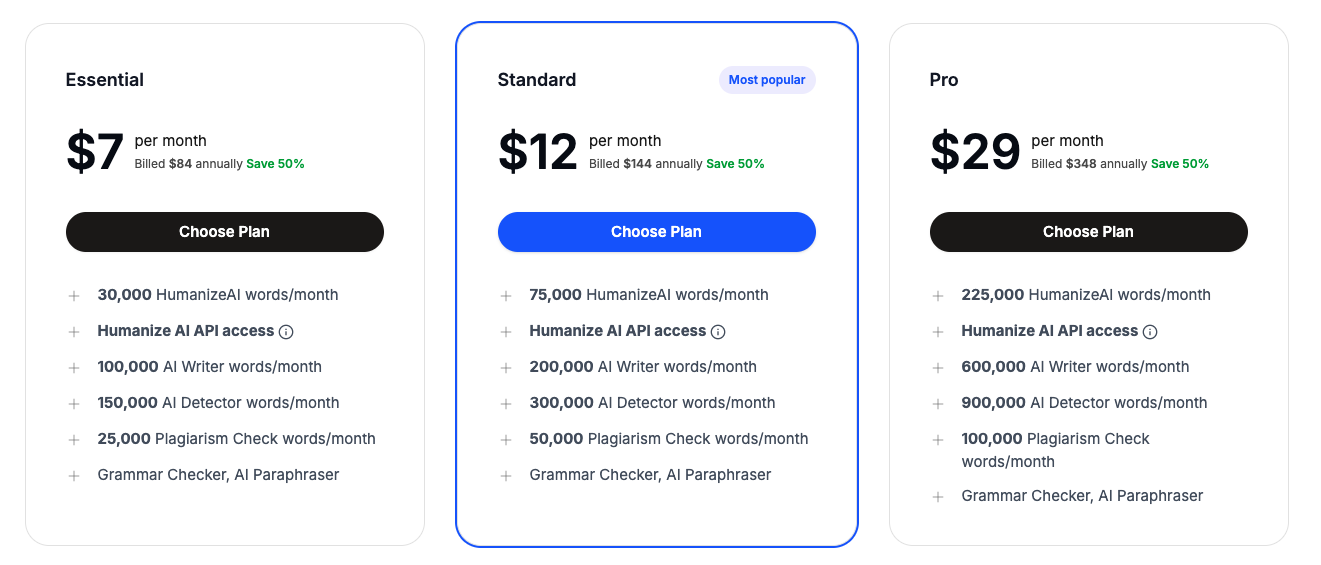Screen dimensions: 1321x565
Task: Click plus icon next to 30,000 HumanizeAI words
Action: pos(74,296)
